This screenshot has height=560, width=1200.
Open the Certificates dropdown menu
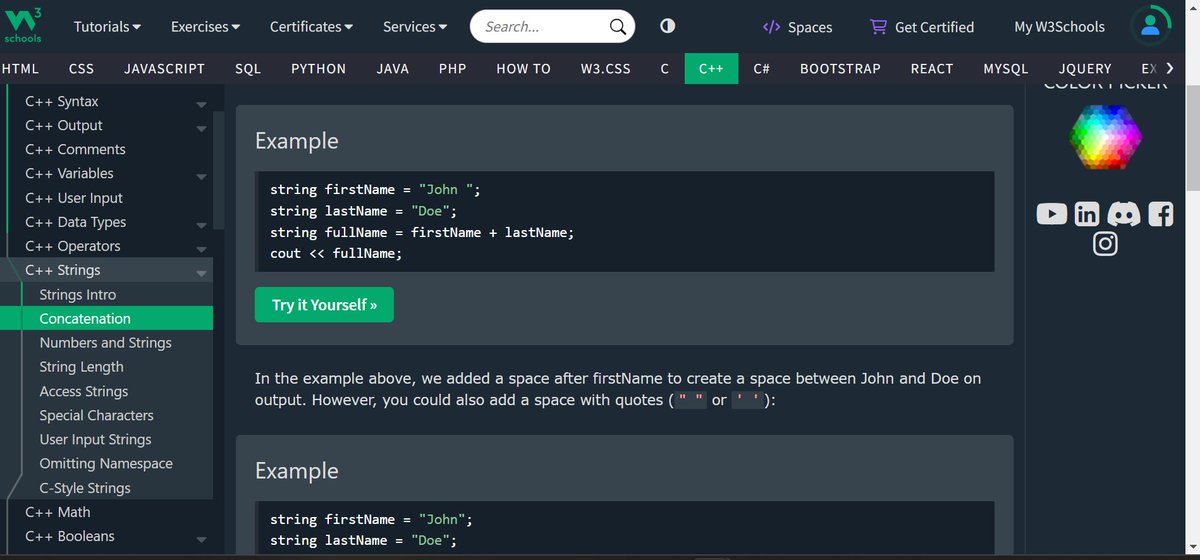pyautogui.click(x=311, y=26)
